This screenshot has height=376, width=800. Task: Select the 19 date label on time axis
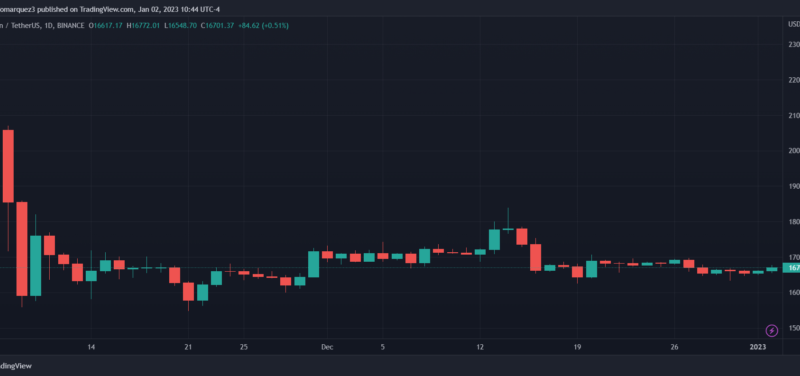[x=578, y=347]
